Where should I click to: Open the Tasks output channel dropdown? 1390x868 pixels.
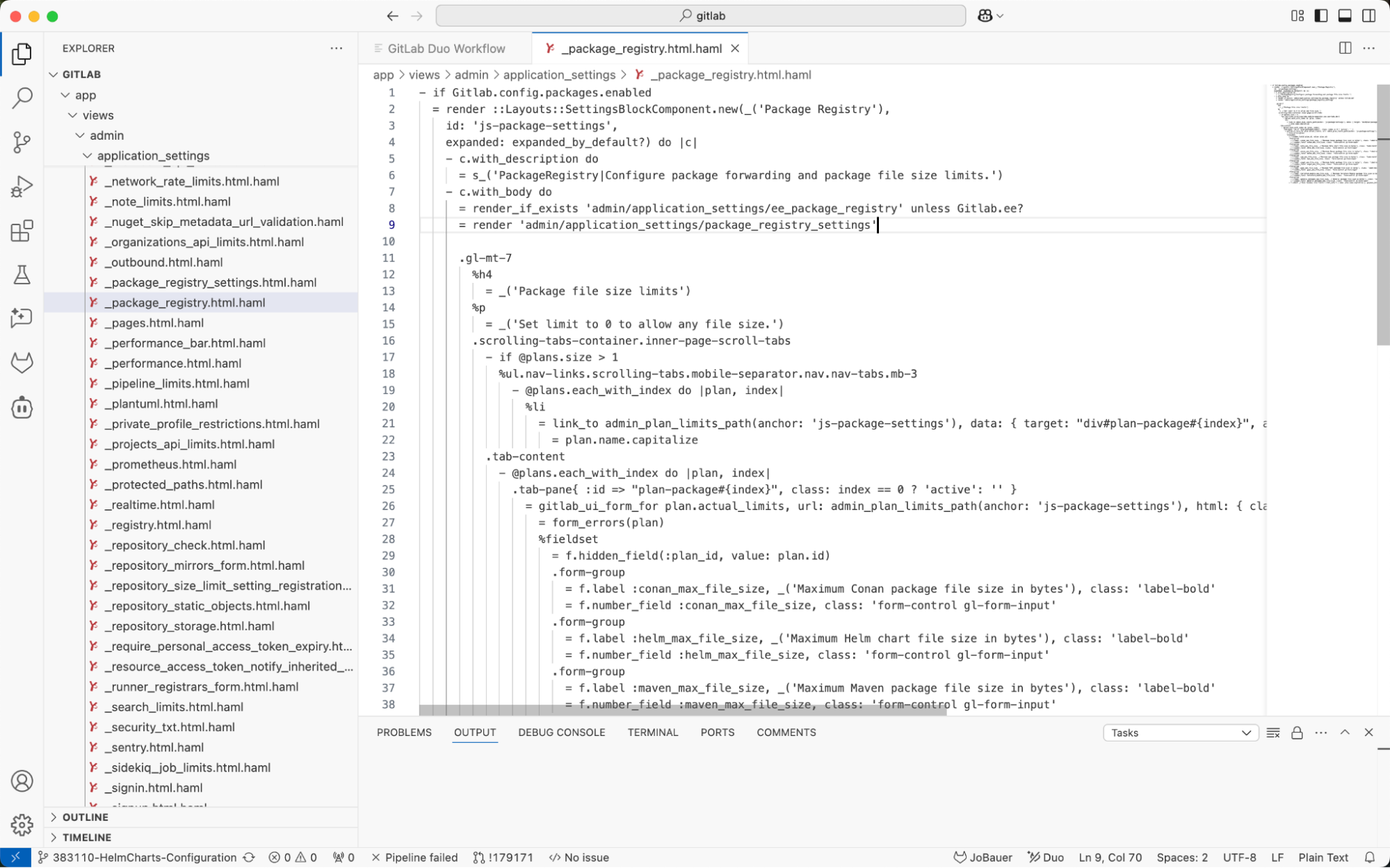pyautogui.click(x=1180, y=732)
